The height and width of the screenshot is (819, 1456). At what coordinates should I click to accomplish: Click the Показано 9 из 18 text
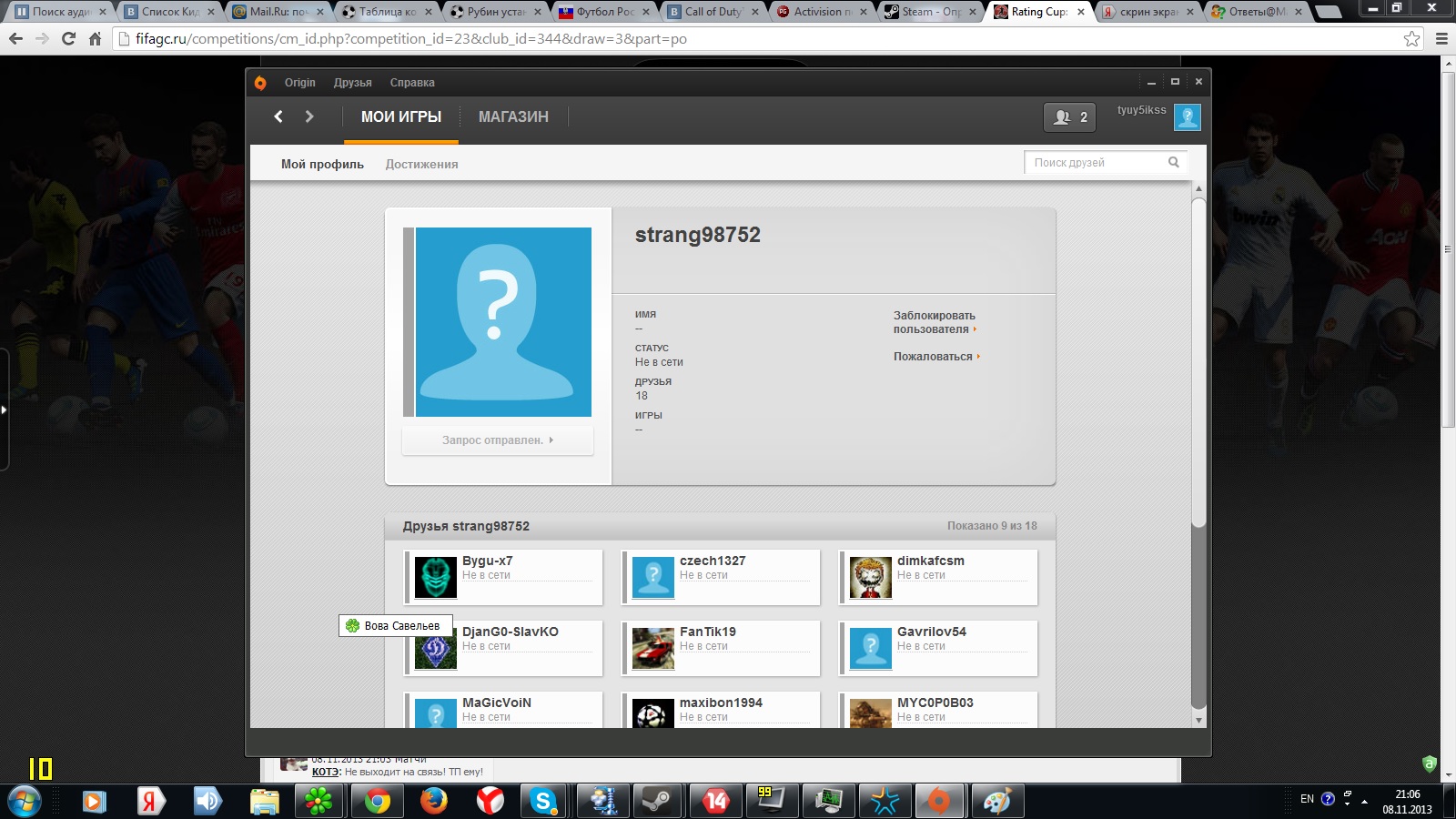tap(992, 526)
